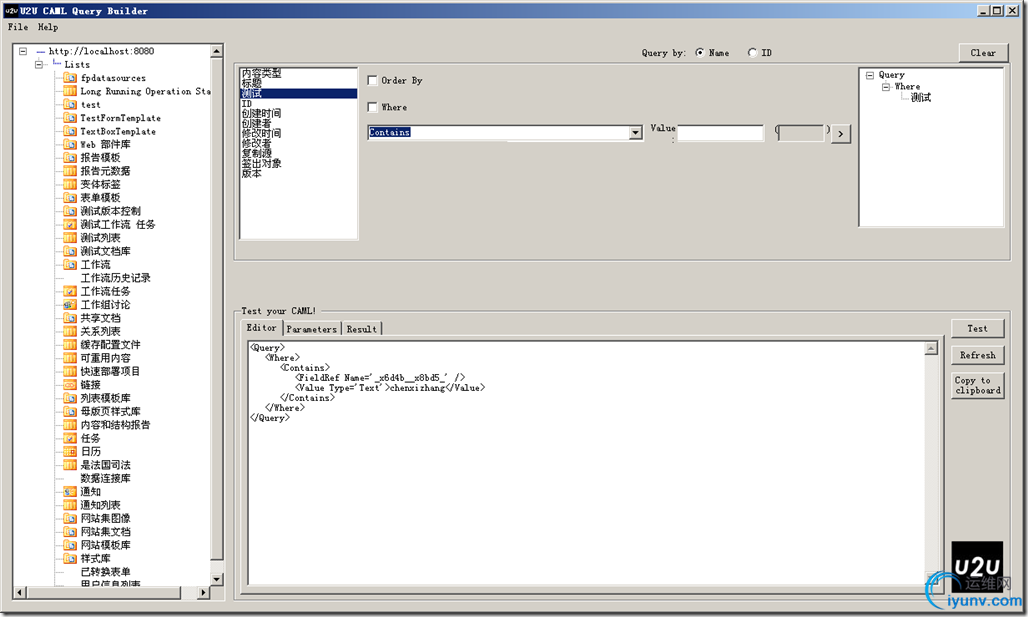
Task: Select the 母版页样式库 tree item
Action: [110, 412]
